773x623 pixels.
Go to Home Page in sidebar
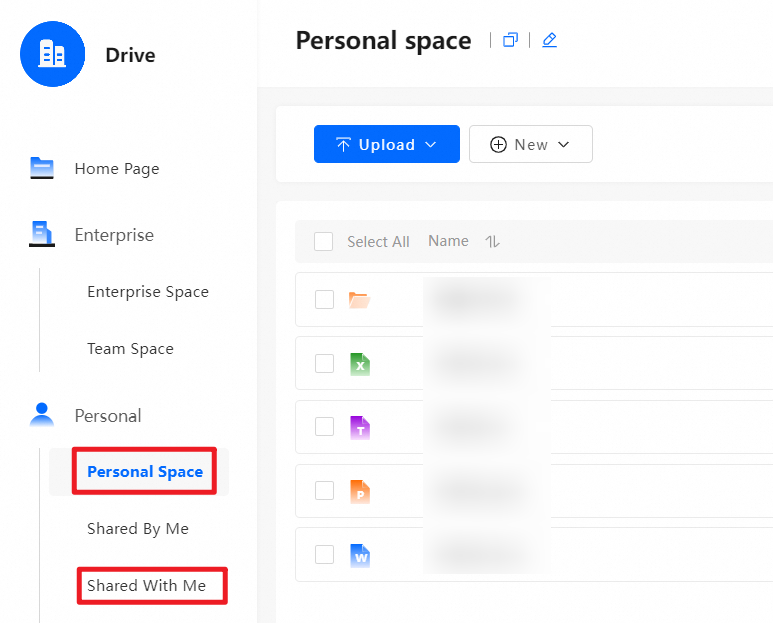click(x=116, y=169)
